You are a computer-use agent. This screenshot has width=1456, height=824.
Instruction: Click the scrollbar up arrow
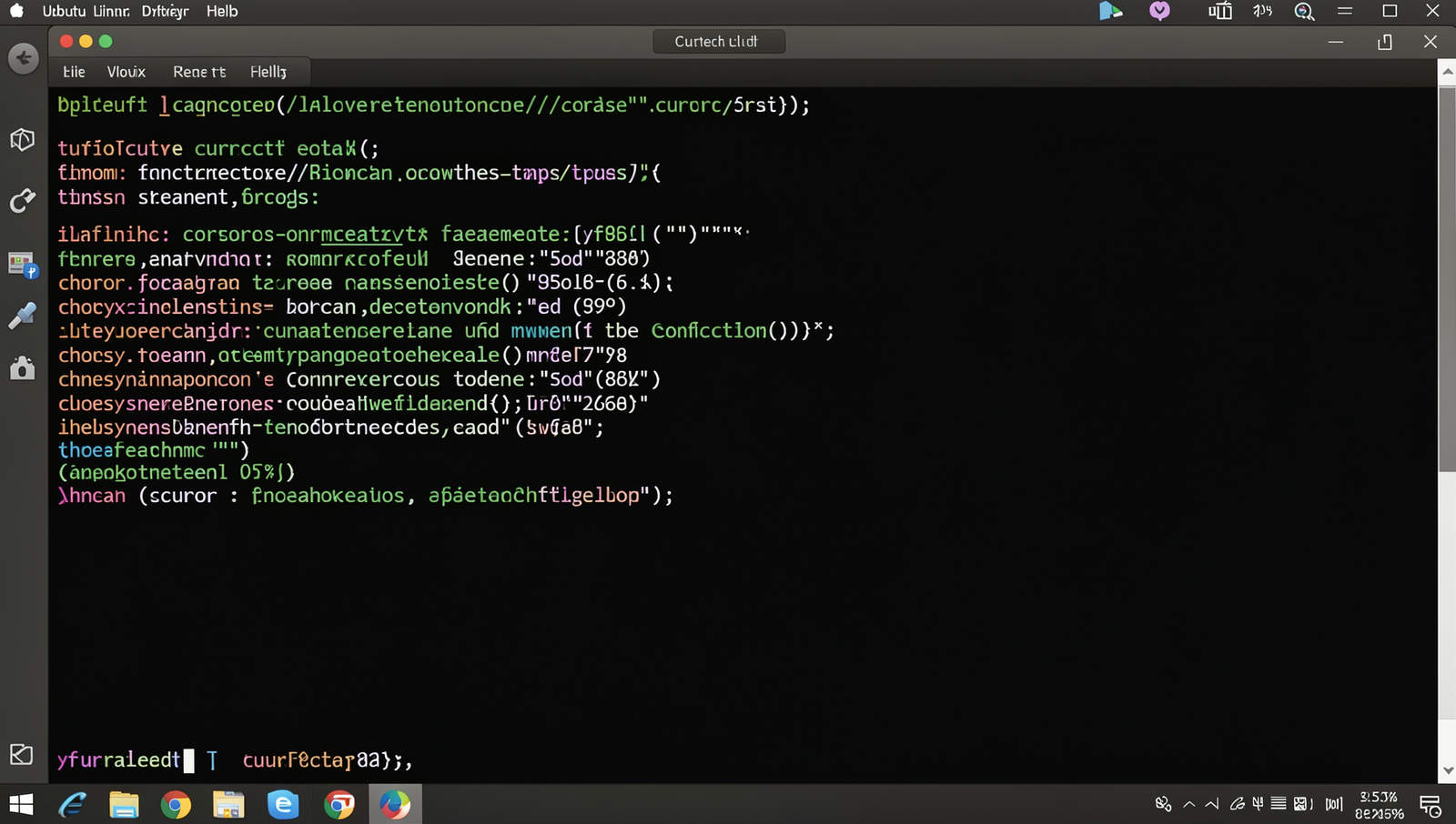pos(1447,71)
